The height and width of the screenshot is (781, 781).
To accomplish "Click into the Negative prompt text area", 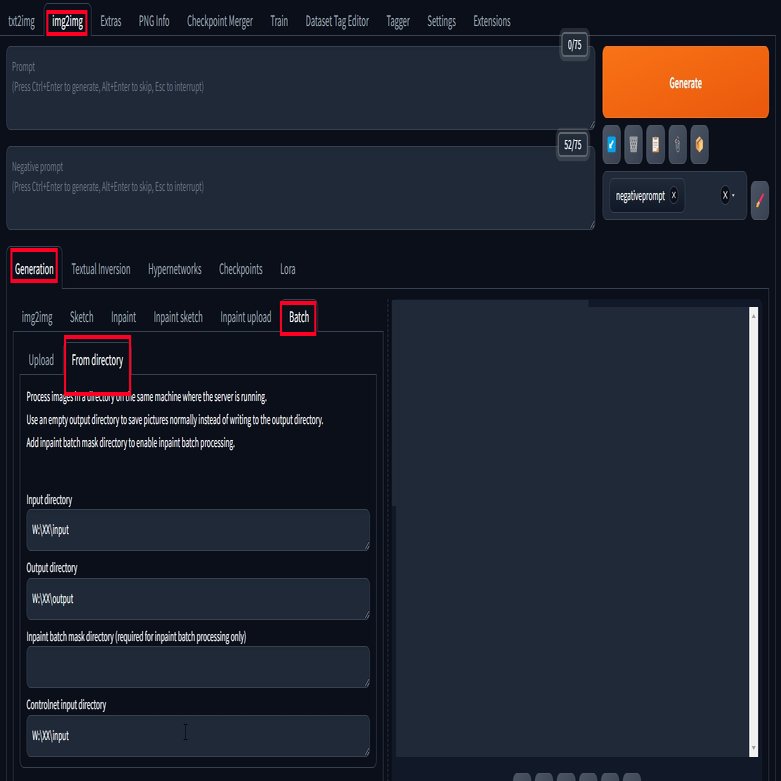I will [300, 188].
